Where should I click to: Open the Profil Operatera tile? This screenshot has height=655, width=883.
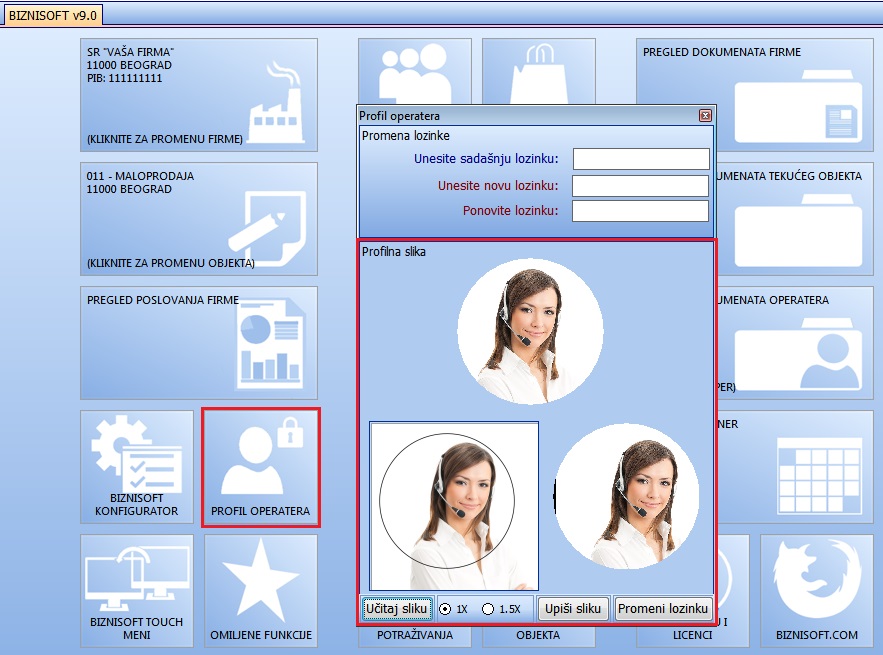click(261, 467)
